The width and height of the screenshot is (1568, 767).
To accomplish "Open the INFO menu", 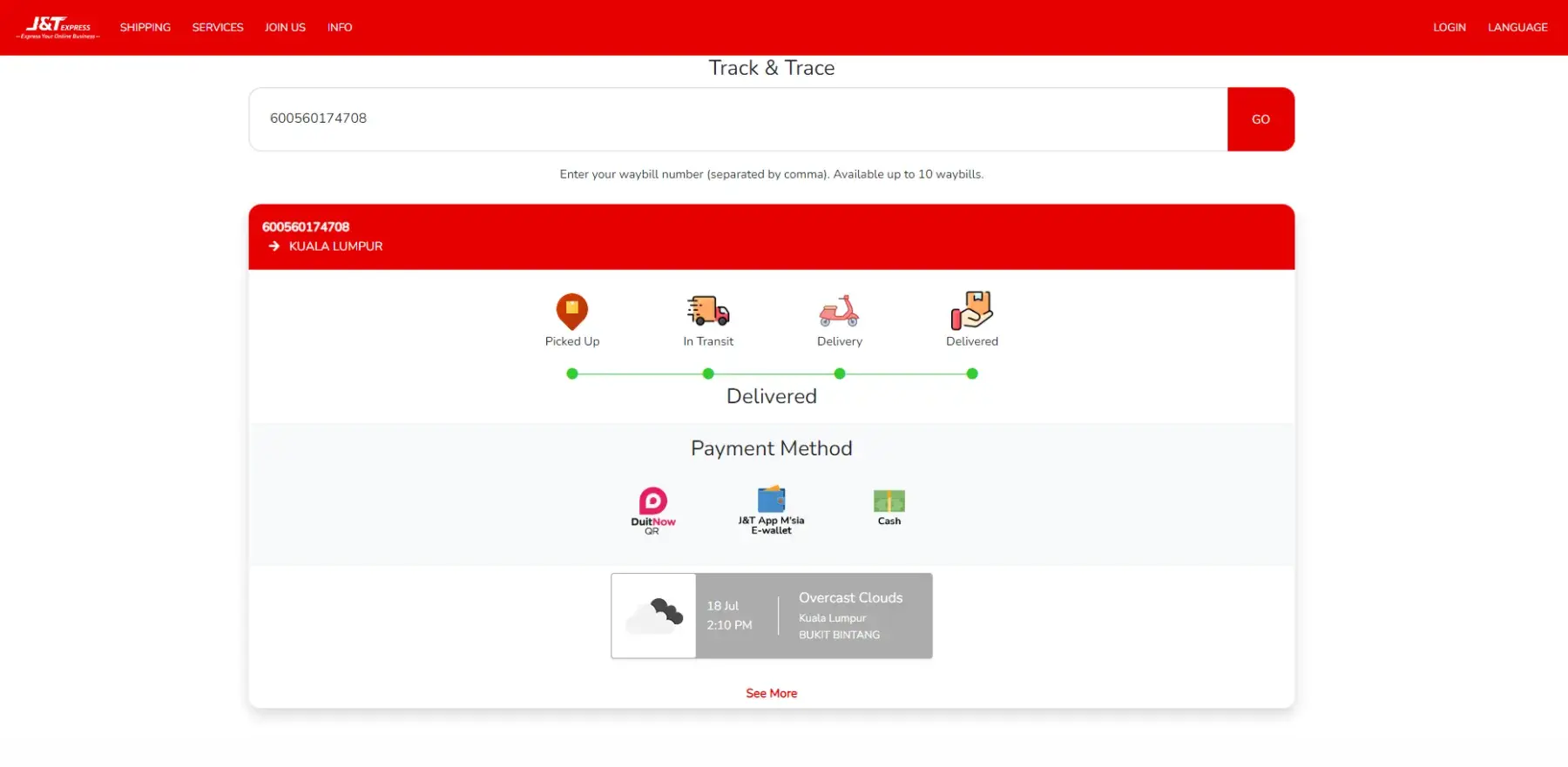I will pyautogui.click(x=340, y=28).
